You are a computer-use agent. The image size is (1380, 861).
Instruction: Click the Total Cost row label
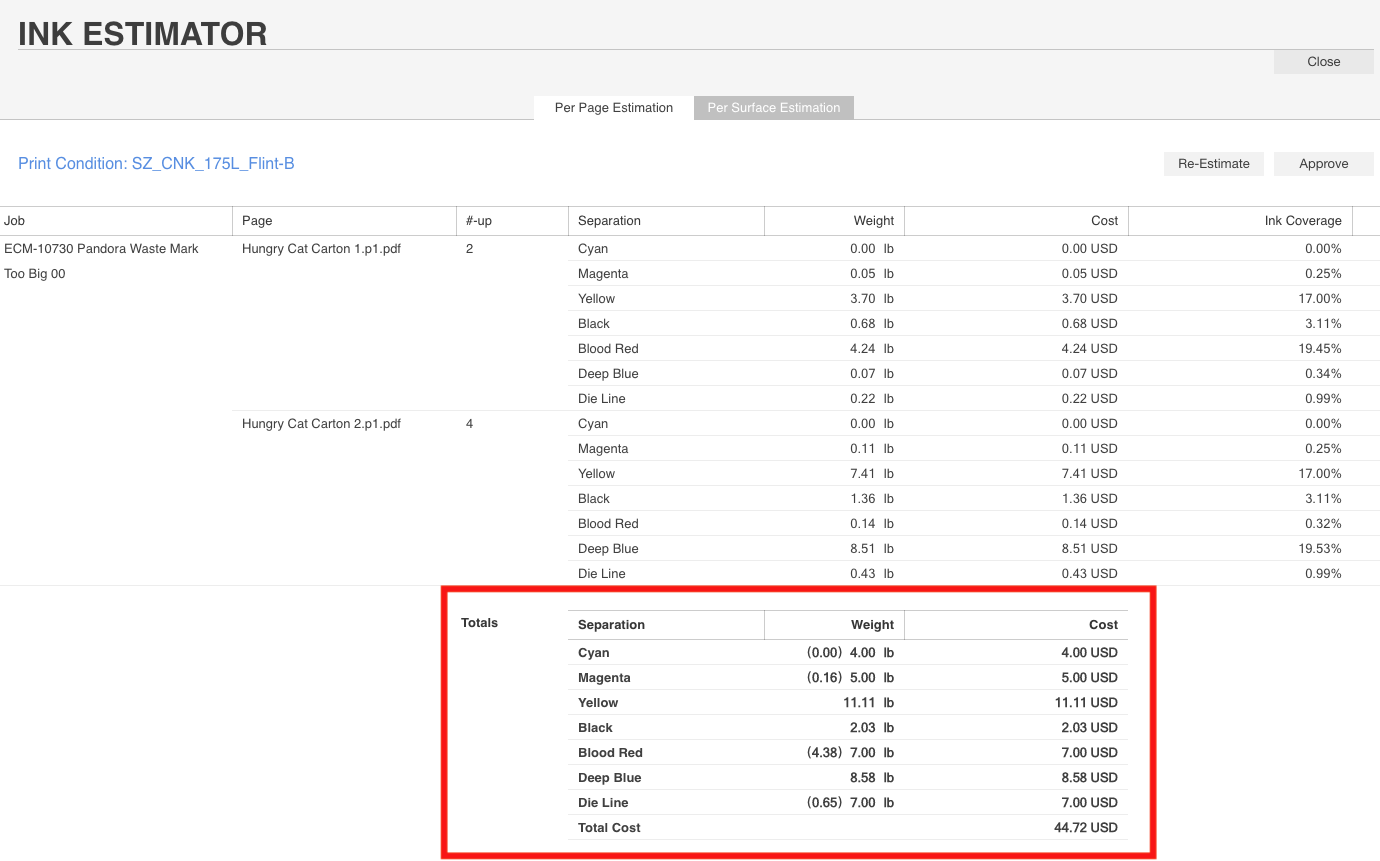pyautogui.click(x=609, y=828)
